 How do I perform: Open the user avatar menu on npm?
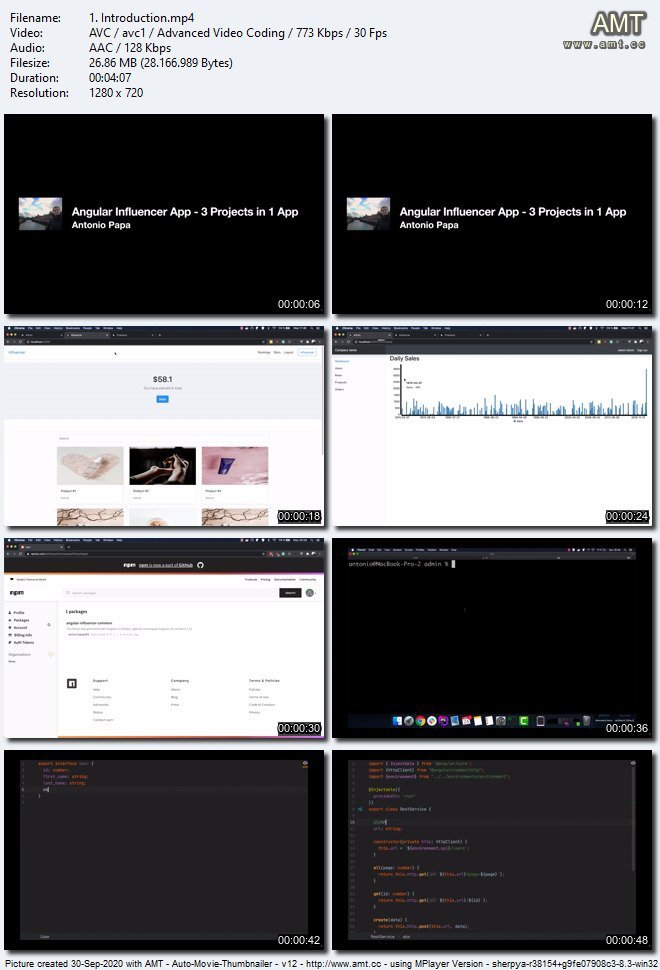tap(310, 593)
